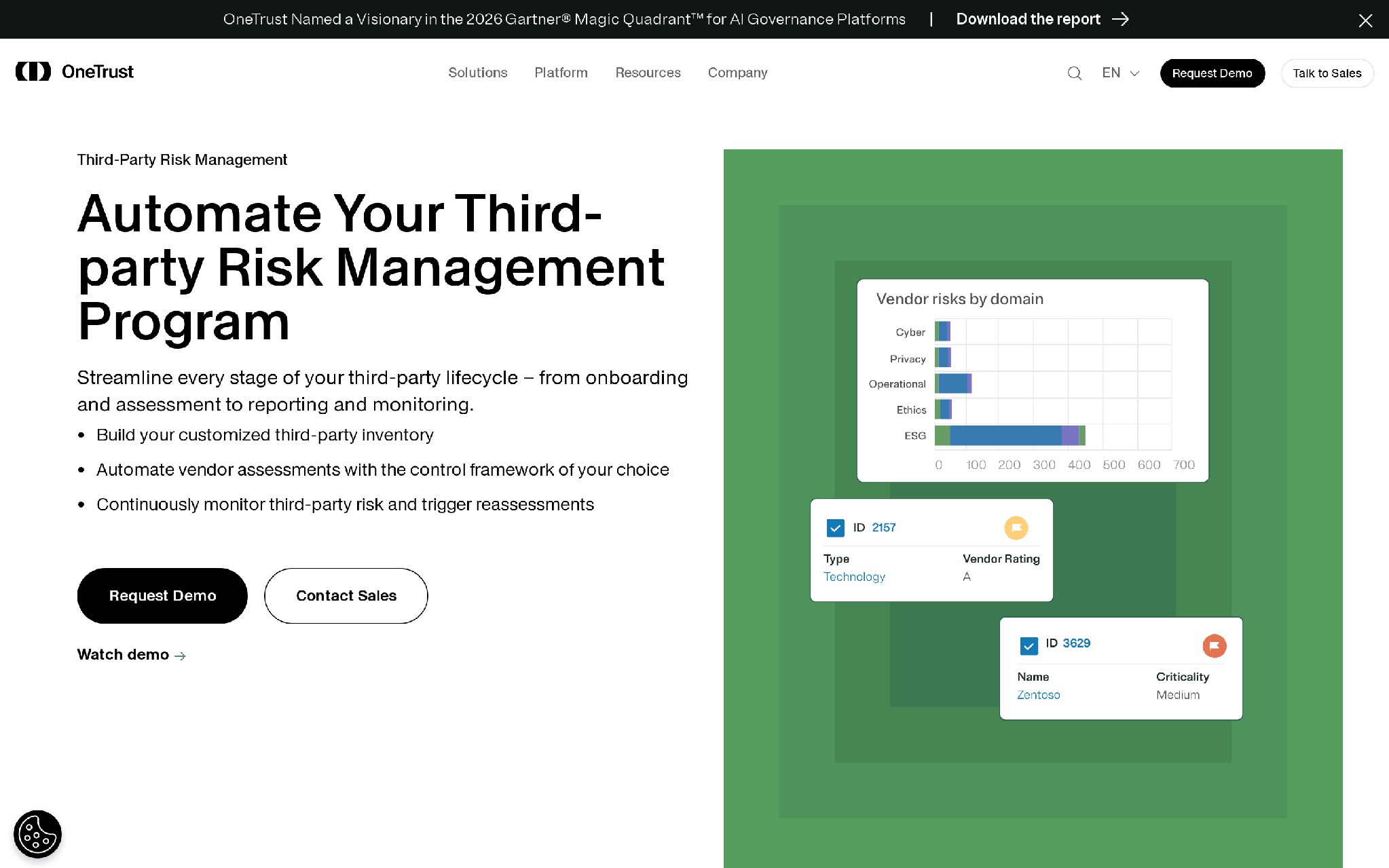Click the Vendor risks by domain title
The height and width of the screenshot is (868, 1389).
959,299
